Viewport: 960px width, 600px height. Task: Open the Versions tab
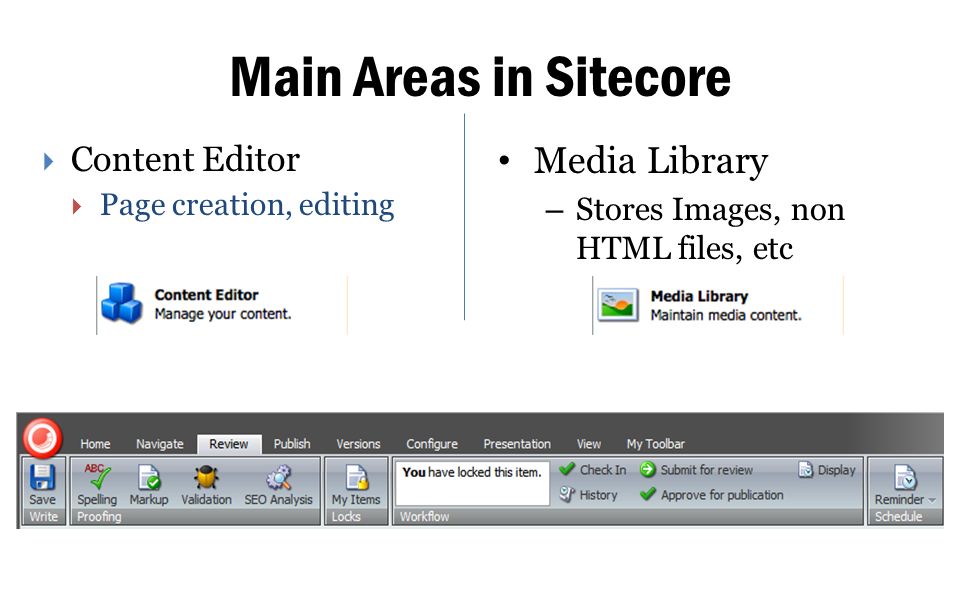point(358,444)
